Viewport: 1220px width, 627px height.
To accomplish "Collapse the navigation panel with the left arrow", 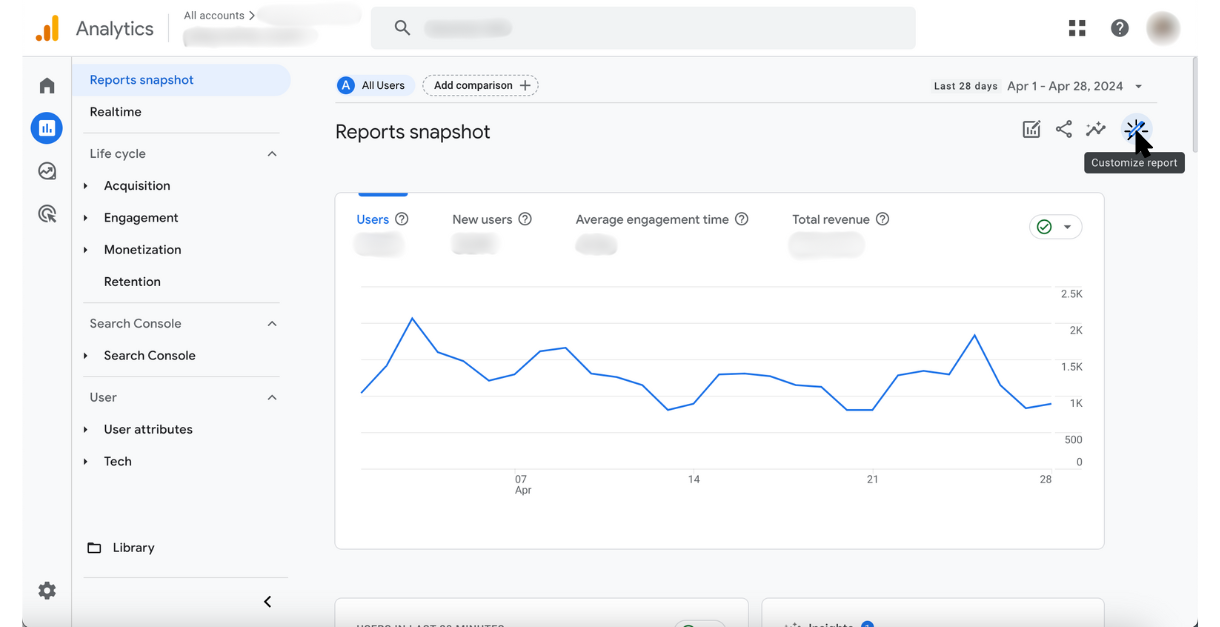I will [267, 601].
